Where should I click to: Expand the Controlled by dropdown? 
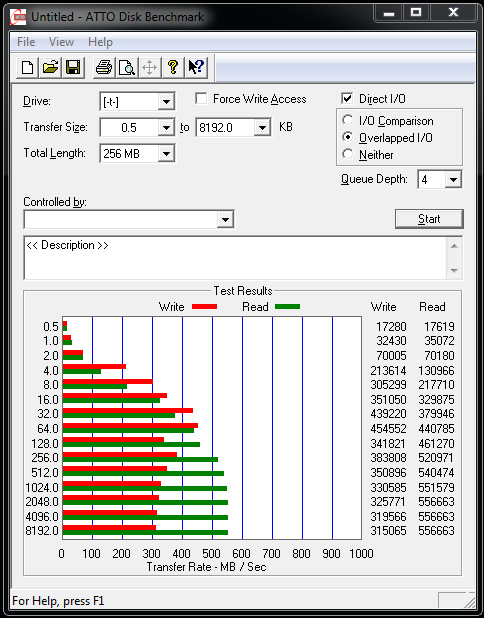(225, 219)
